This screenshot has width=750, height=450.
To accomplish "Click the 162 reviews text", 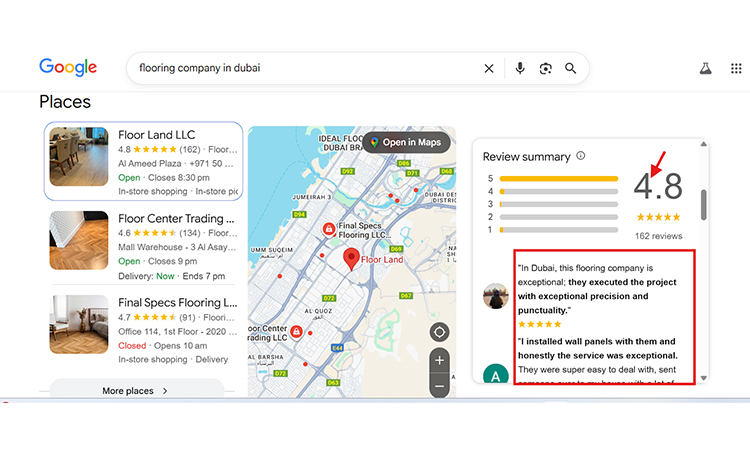I will (x=659, y=236).
